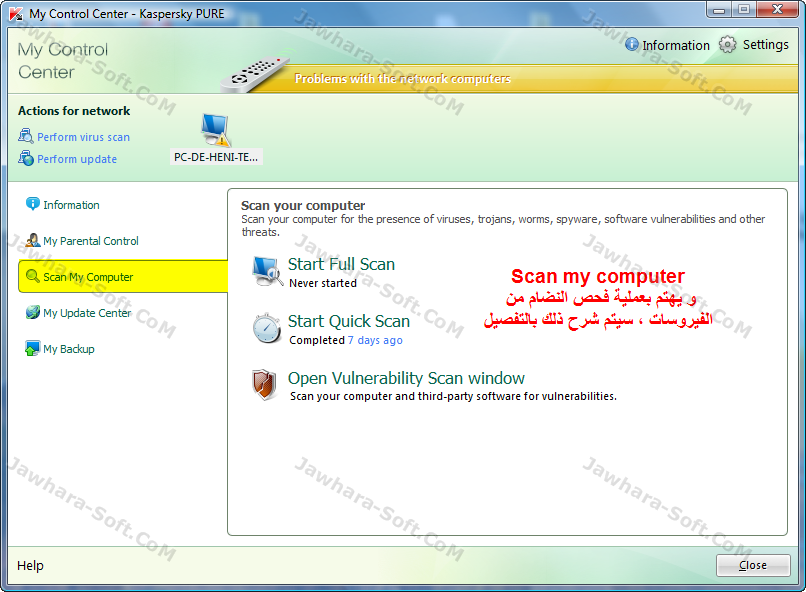
Task: Minimize the Kaspersky PURE window
Action: click(x=719, y=10)
